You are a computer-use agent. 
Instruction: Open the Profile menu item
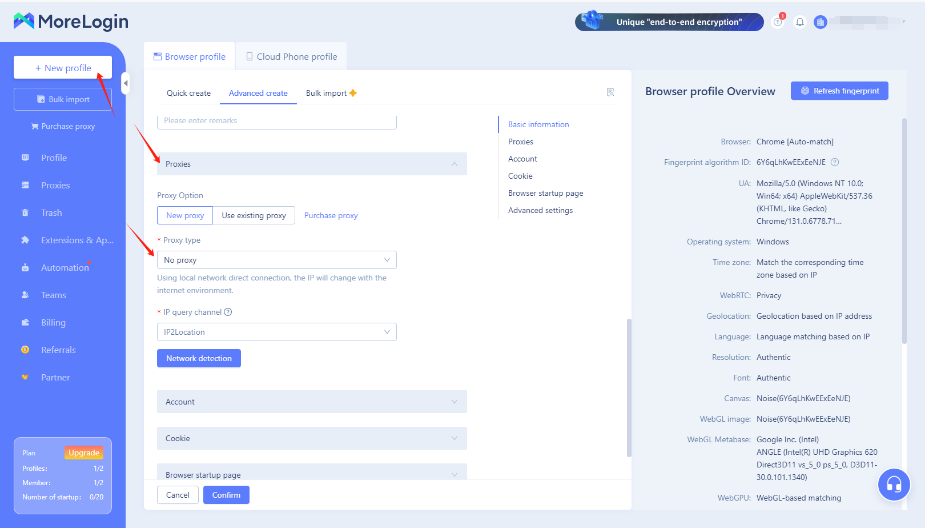[54, 158]
